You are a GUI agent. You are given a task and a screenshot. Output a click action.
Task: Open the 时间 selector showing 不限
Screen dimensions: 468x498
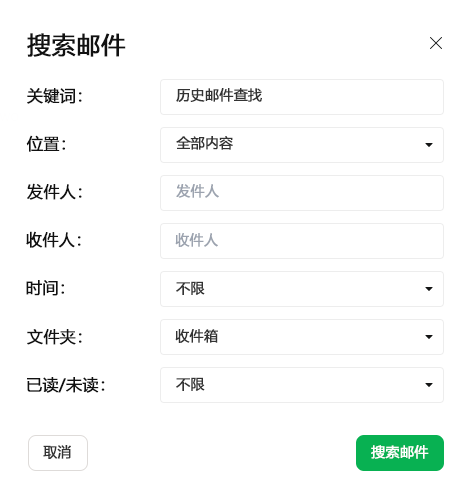click(x=302, y=289)
